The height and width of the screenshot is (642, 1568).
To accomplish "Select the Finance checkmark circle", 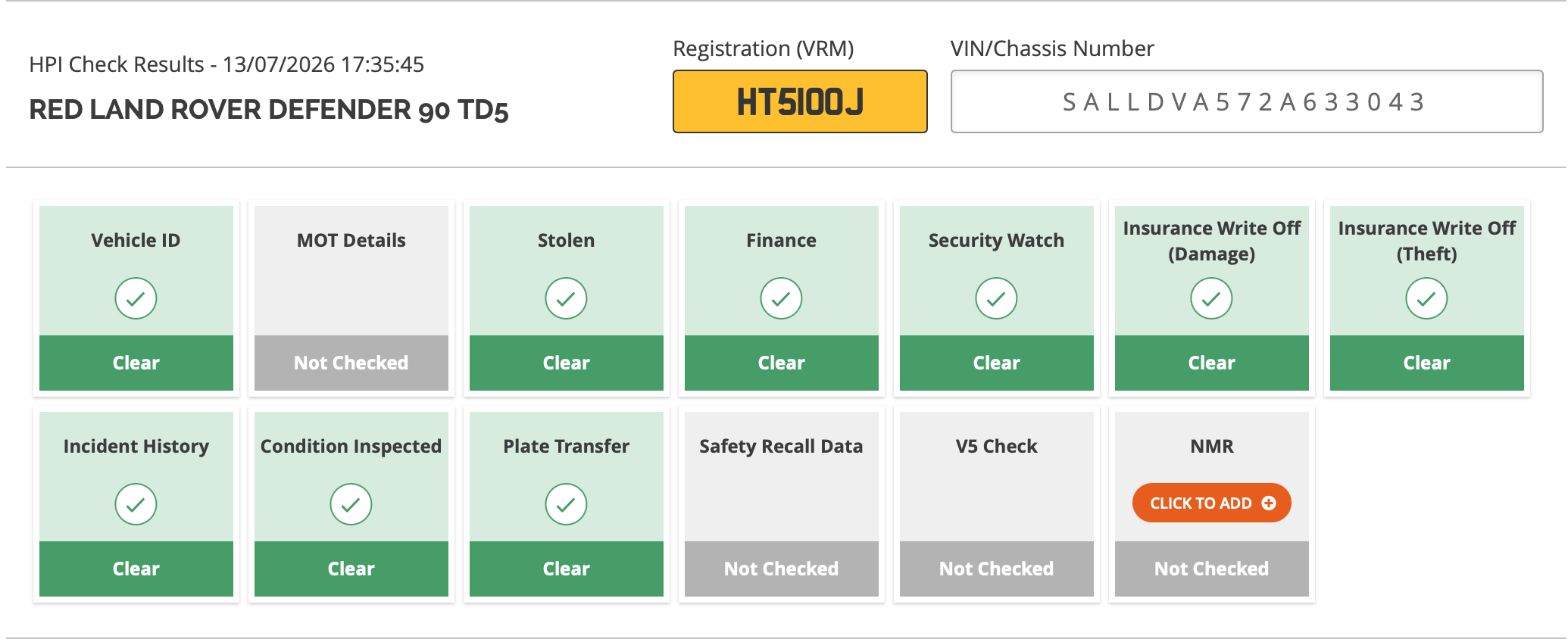I will [781, 298].
